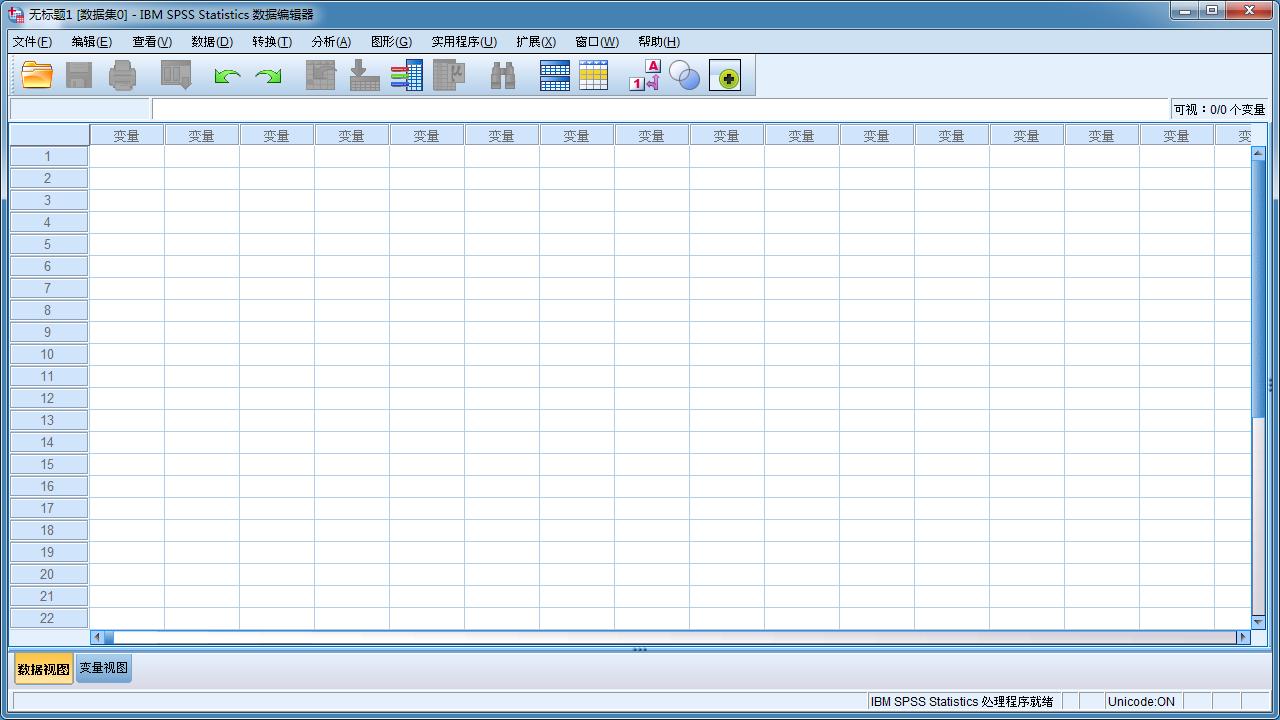1280x720 pixels.
Task: Open a data file
Action: click(x=37, y=75)
